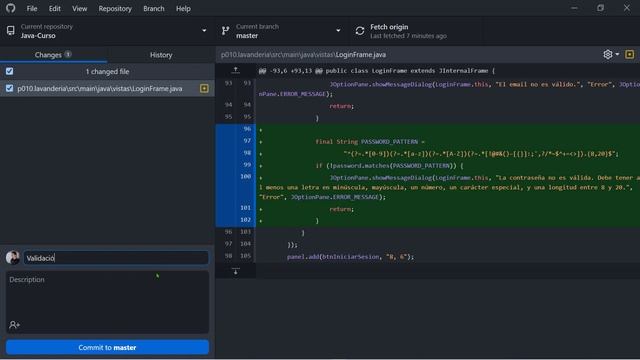Click the user avatar beside summary

pyautogui.click(x=13, y=258)
